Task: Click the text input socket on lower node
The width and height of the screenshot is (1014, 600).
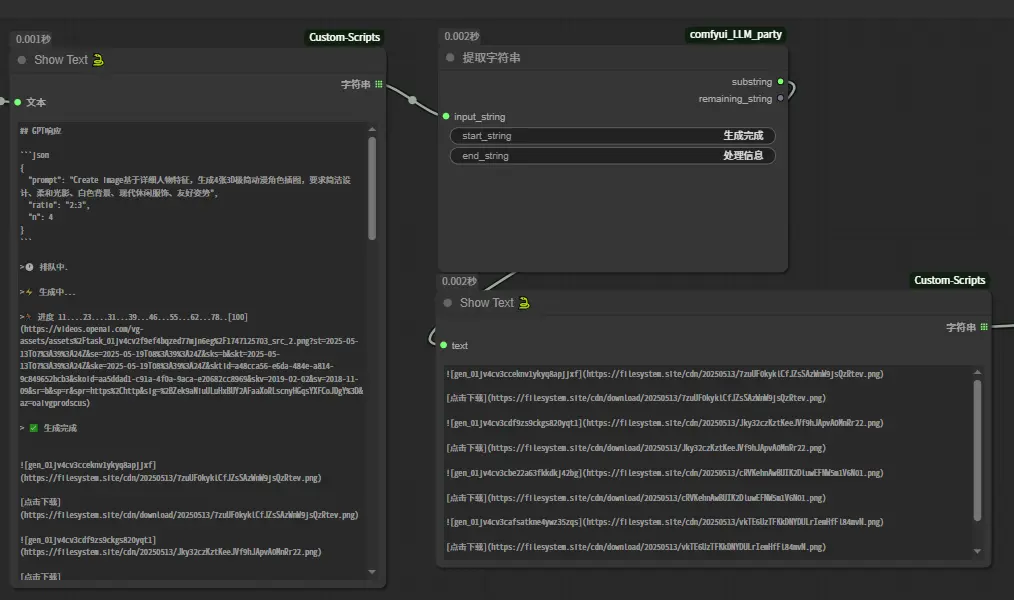Action: (444, 345)
